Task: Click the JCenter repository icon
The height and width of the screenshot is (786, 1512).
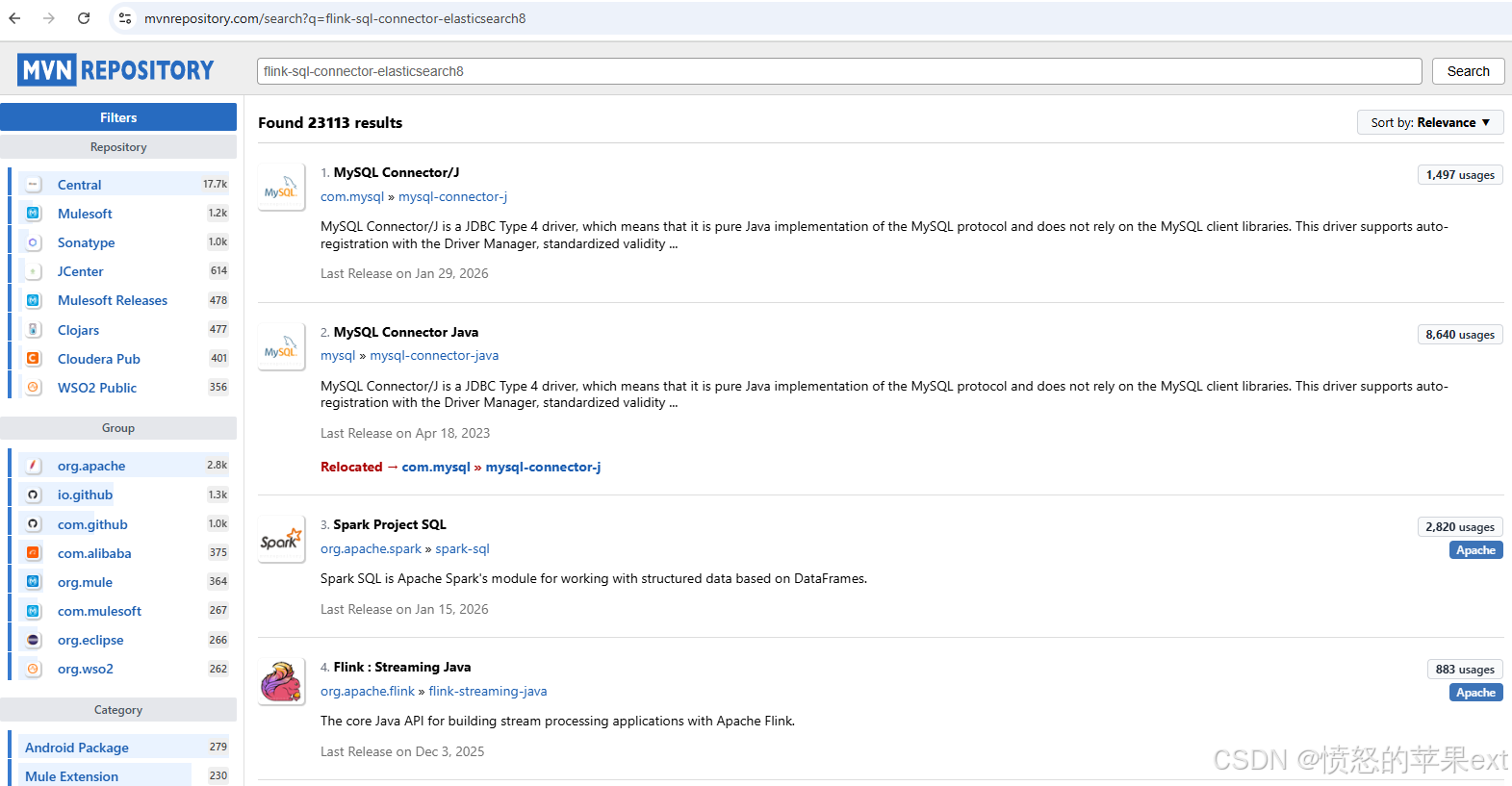Action: click(34, 271)
